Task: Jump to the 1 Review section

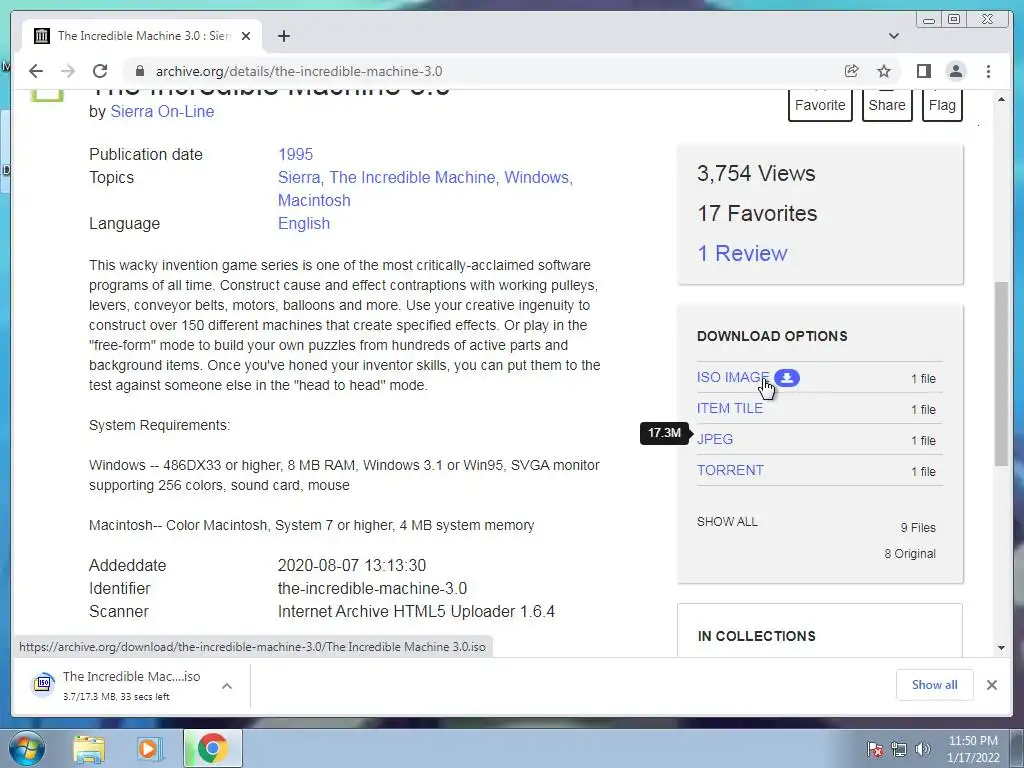Action: pos(742,253)
